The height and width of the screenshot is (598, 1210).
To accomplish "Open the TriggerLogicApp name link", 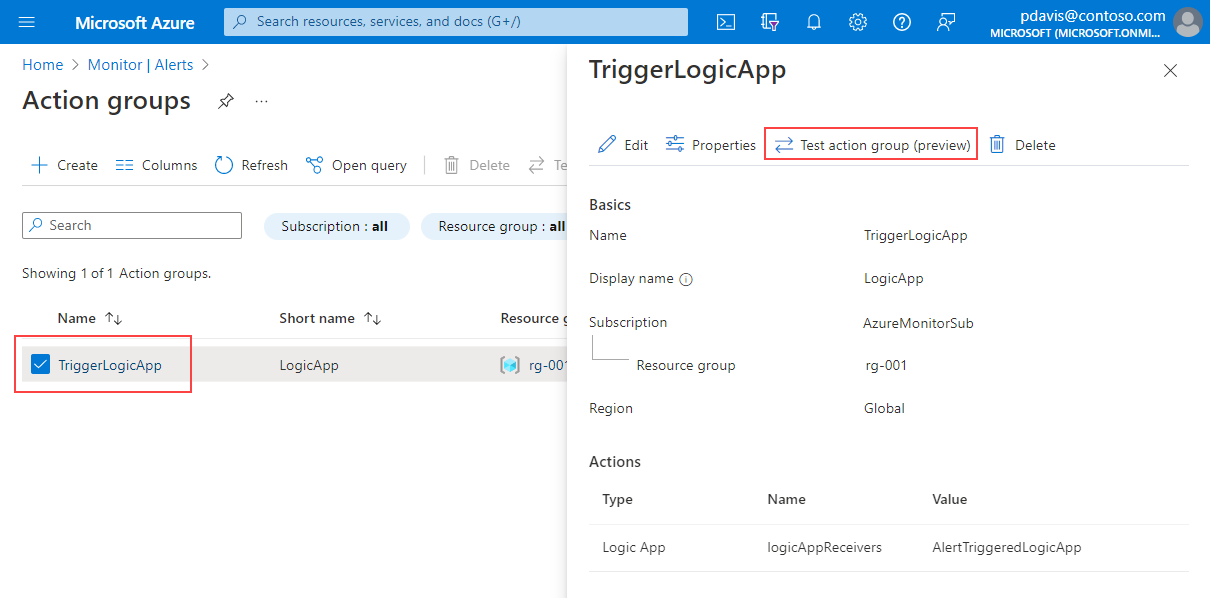I will point(110,365).
